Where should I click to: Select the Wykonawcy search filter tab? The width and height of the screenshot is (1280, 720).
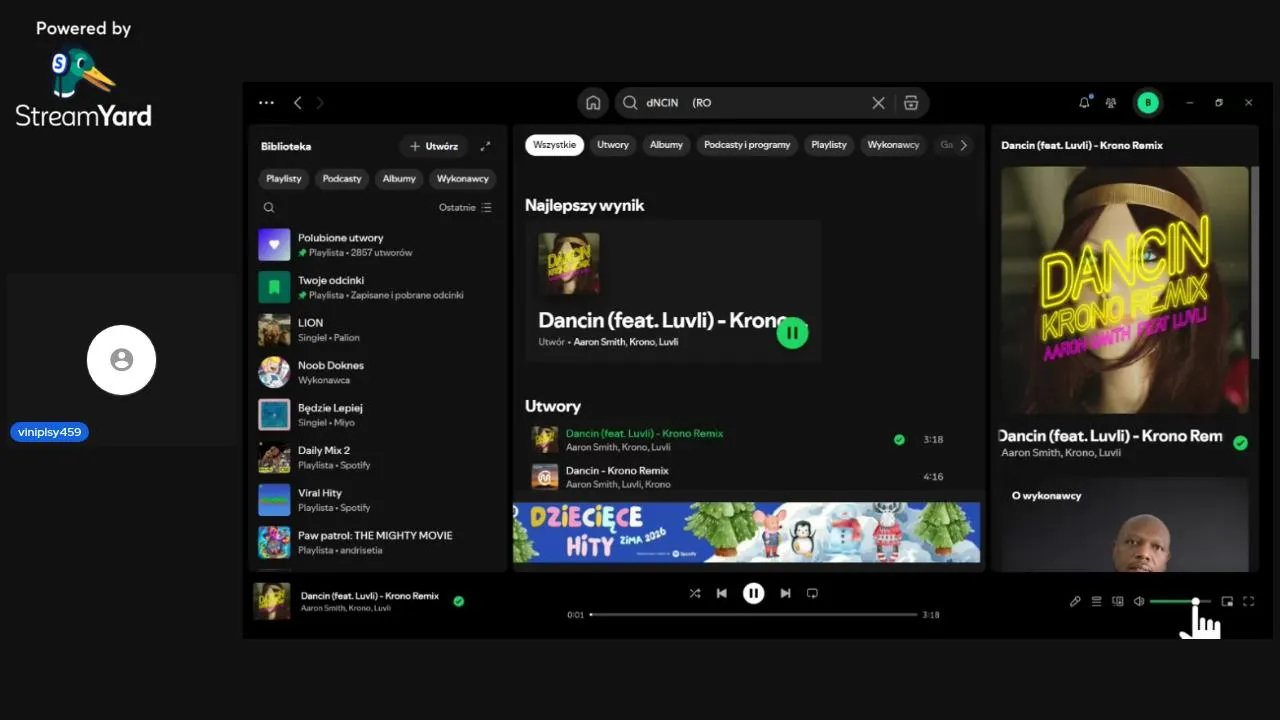[x=893, y=145]
